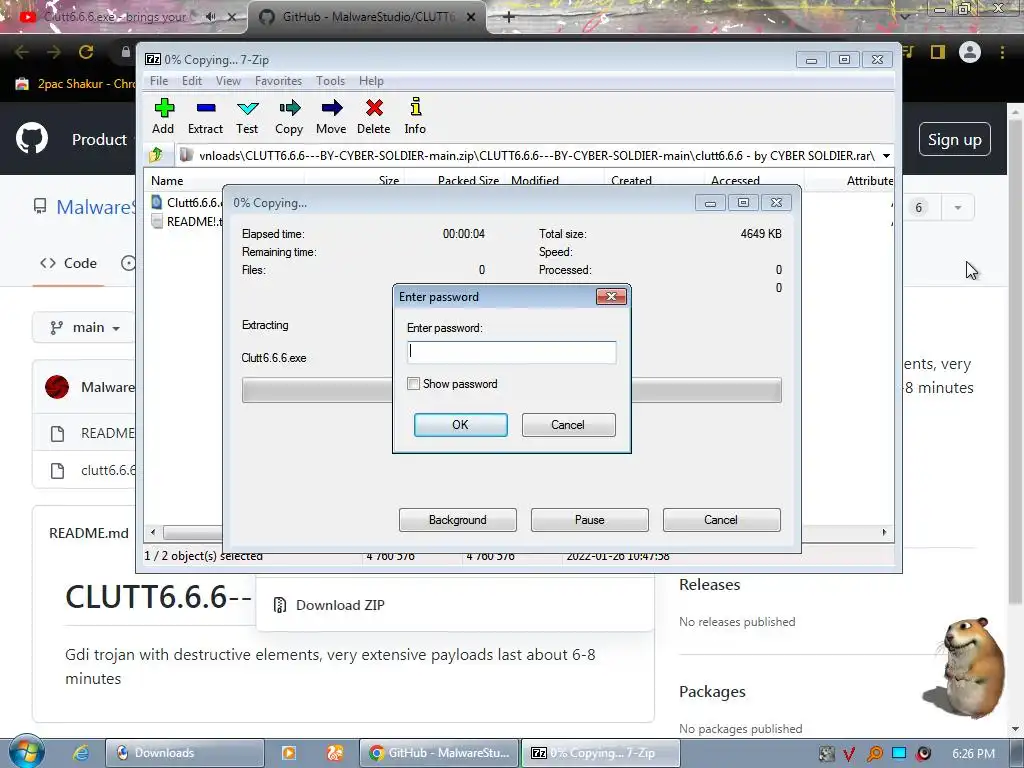
Task: Click Cancel in the Enter password dialog
Action: tap(568, 425)
